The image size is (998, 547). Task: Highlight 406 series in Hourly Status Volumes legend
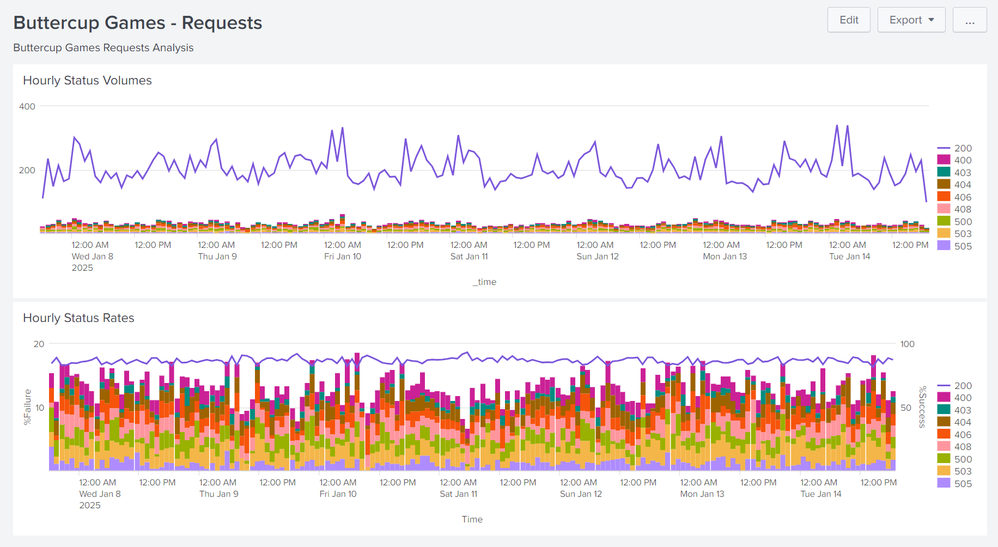(x=953, y=197)
